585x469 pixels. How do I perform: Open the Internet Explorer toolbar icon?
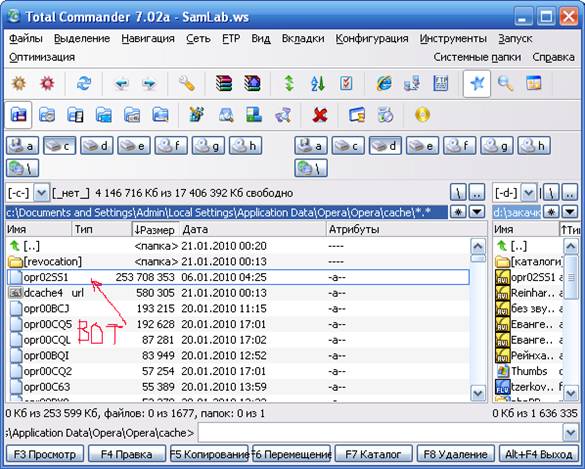coord(384,83)
